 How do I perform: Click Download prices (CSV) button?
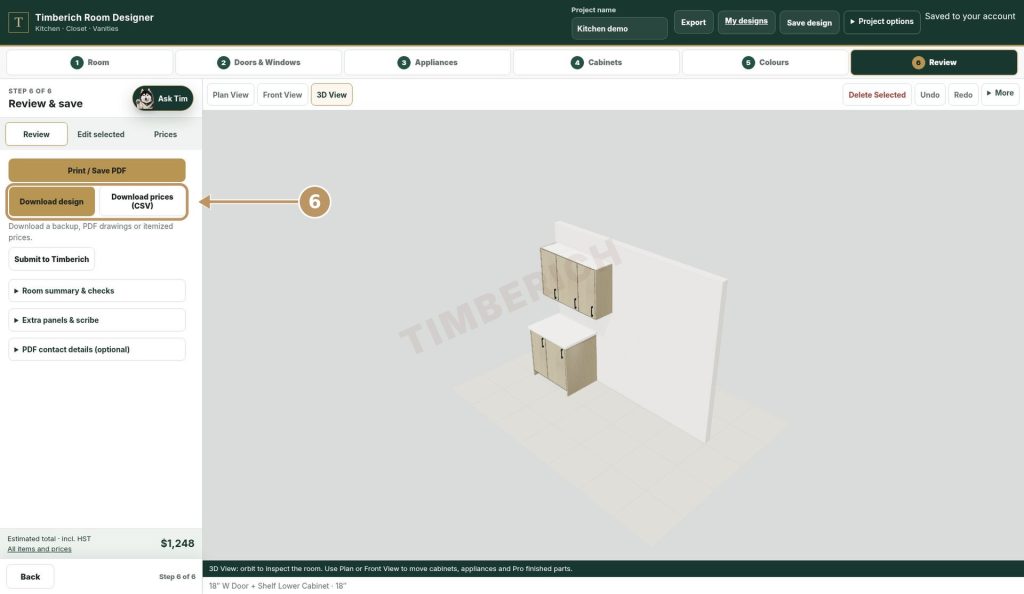(142, 202)
